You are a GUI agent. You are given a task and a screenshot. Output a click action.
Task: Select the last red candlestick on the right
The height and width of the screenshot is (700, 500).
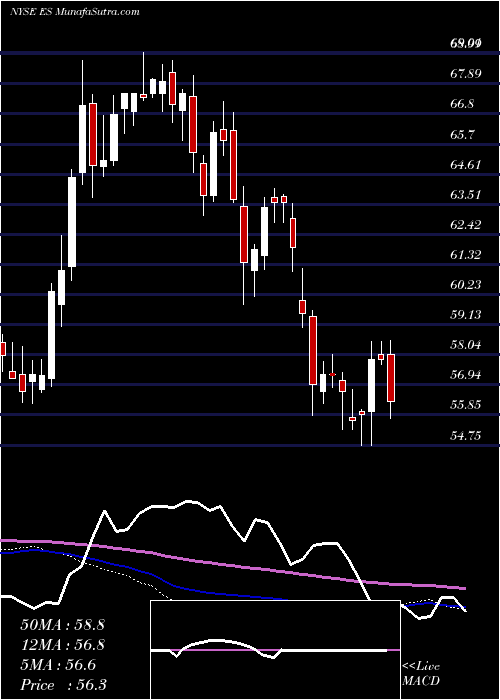(391, 378)
